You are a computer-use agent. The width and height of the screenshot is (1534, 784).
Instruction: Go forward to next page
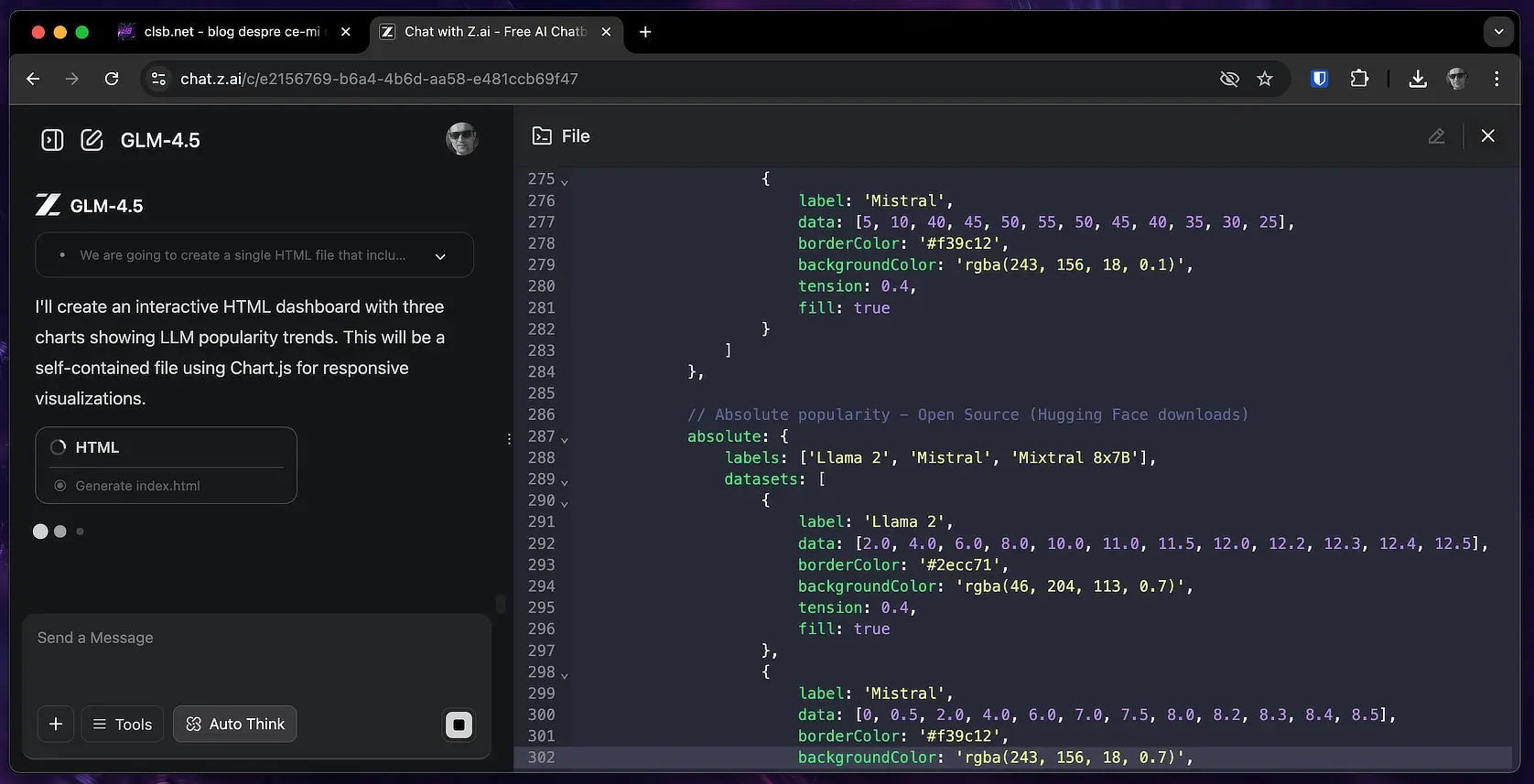click(x=72, y=79)
